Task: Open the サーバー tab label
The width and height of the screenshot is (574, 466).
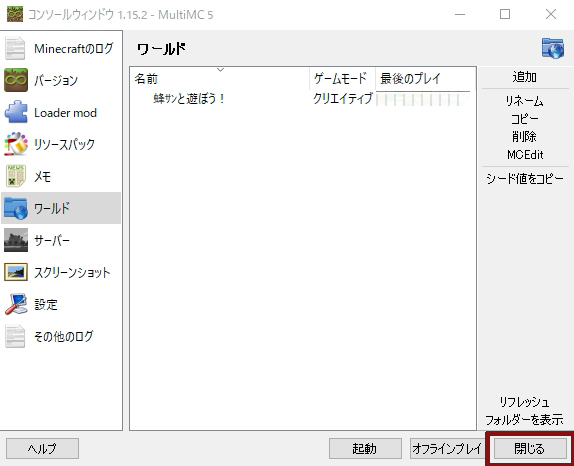Action: [x=52, y=241]
